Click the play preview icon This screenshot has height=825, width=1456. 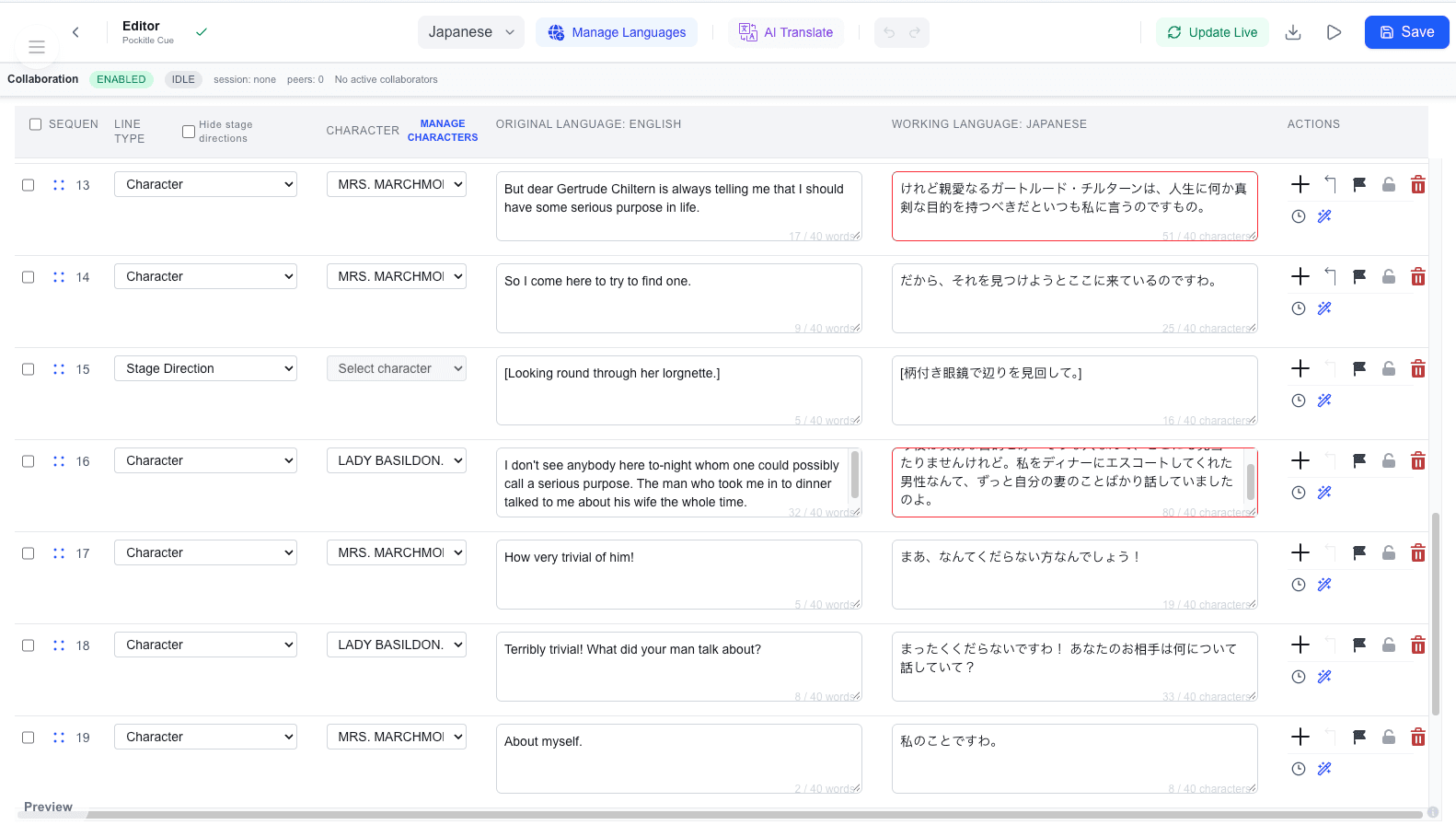(1334, 32)
